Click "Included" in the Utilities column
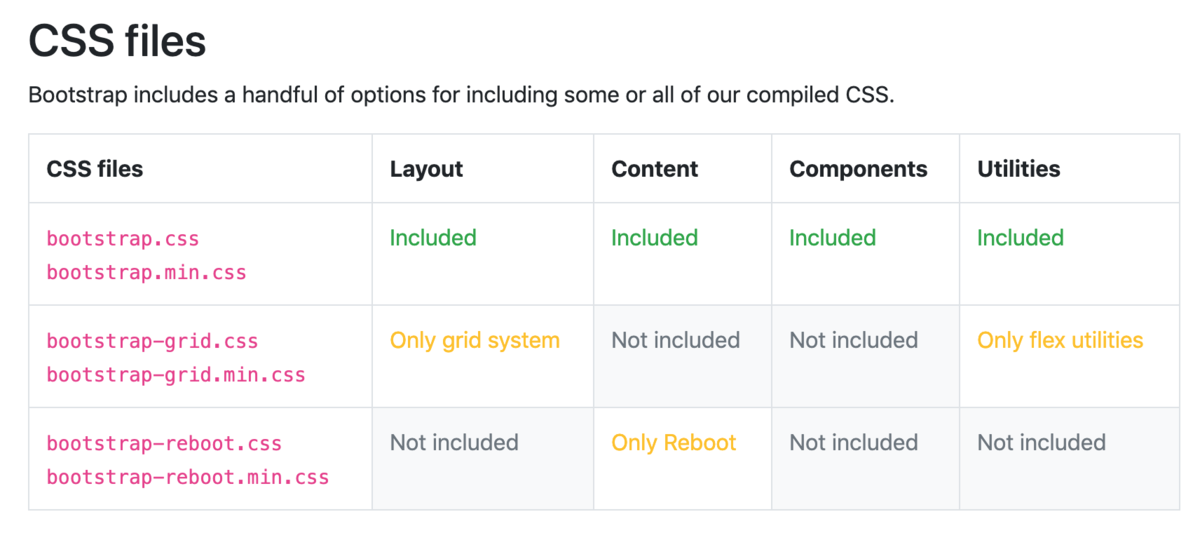The width and height of the screenshot is (1200, 540). coord(1020,238)
